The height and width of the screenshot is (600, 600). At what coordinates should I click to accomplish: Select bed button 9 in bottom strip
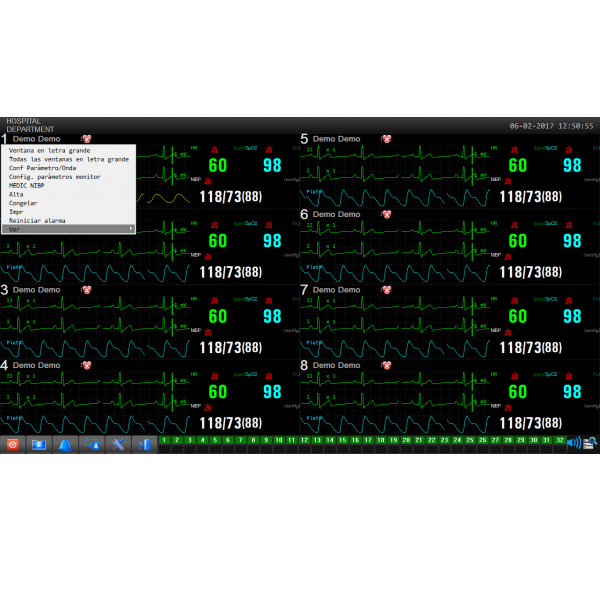(x=266, y=440)
